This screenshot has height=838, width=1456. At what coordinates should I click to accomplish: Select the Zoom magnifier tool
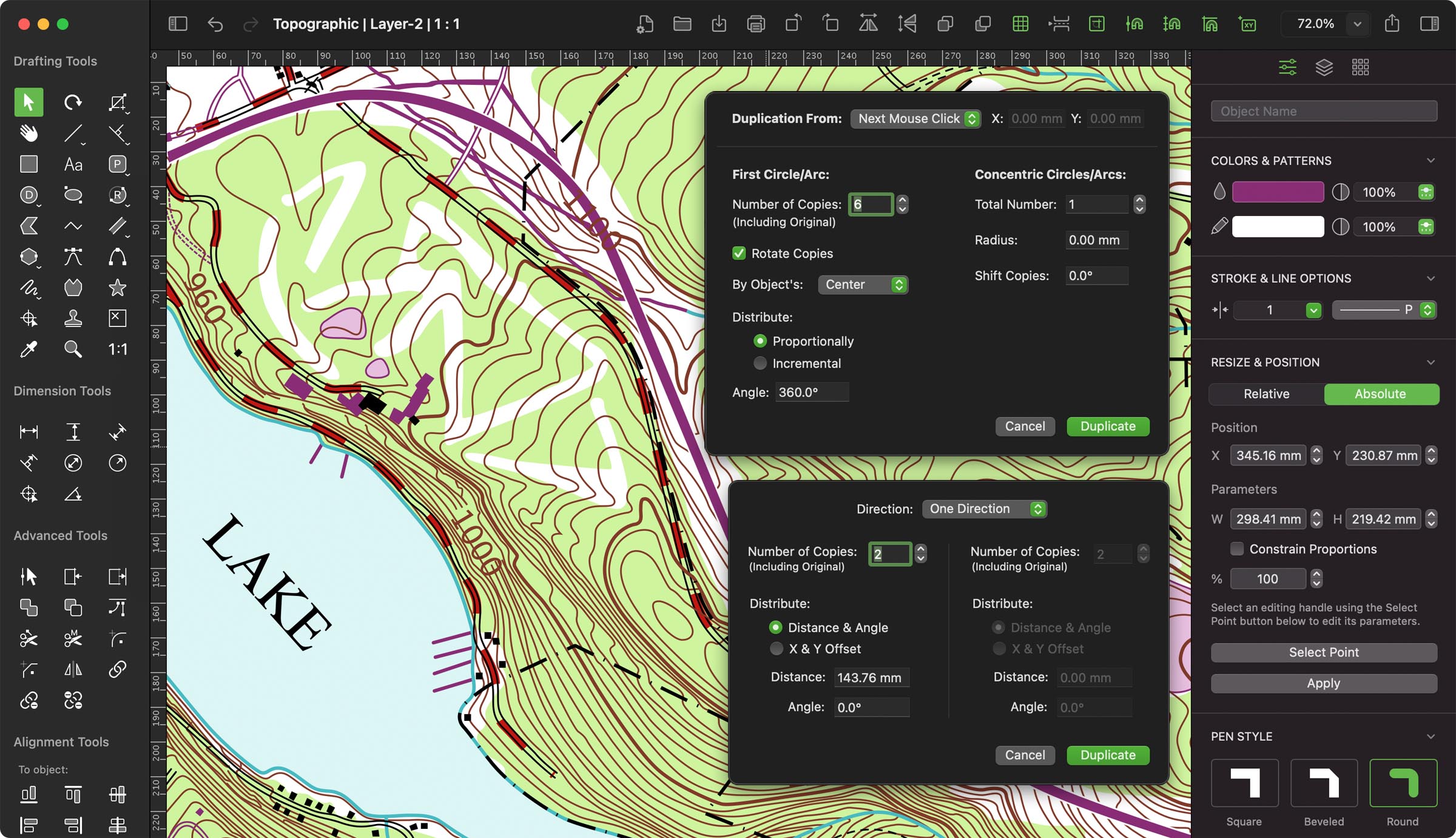coord(73,350)
